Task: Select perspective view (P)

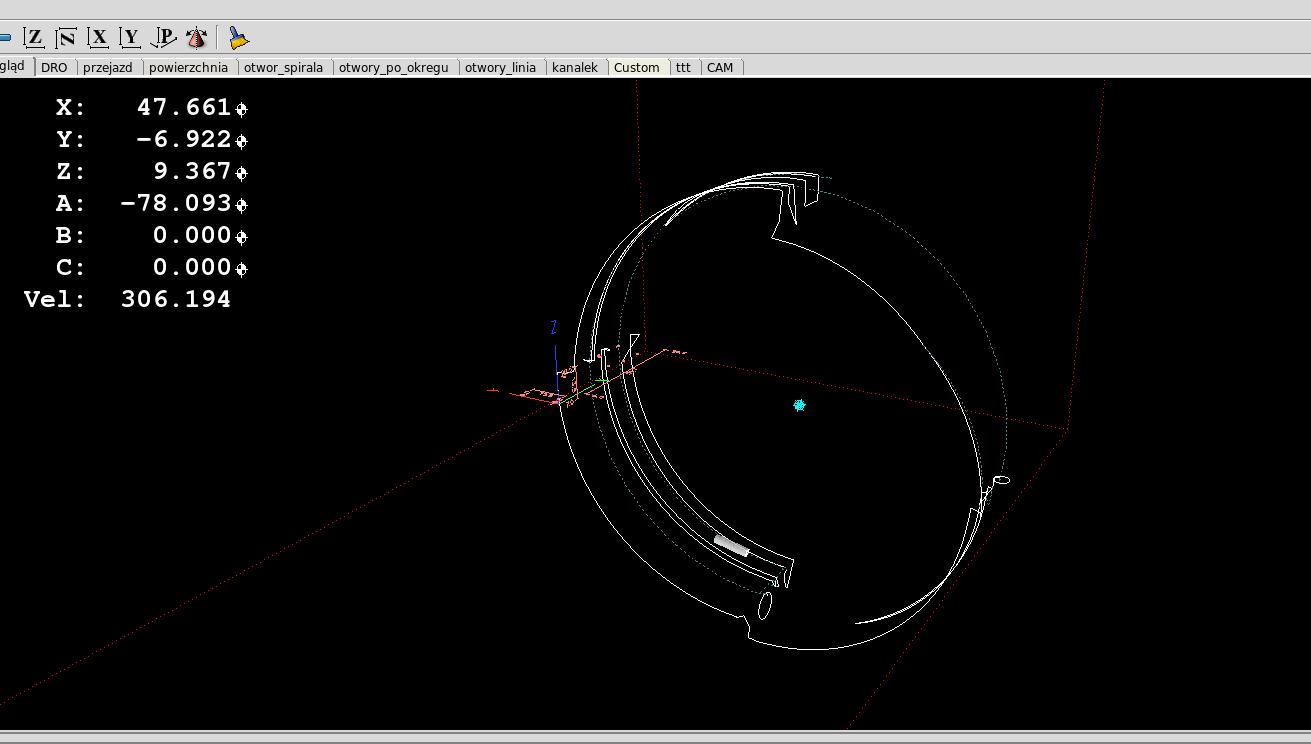Action: coord(163,38)
